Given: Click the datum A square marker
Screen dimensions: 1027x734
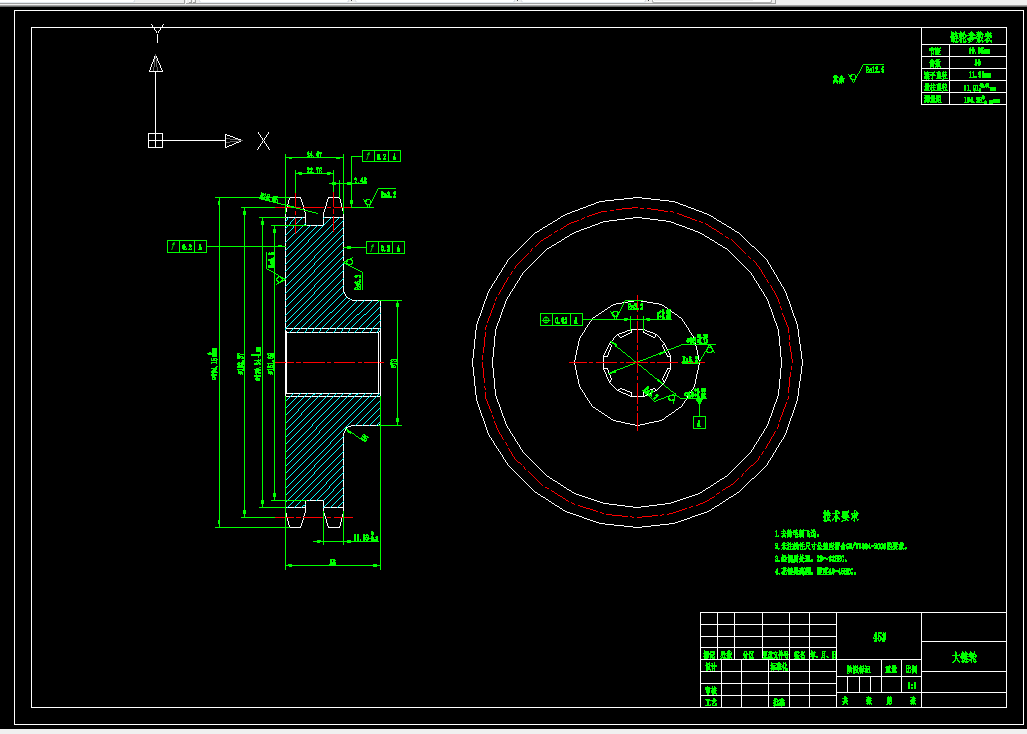Looking at the screenshot, I should pos(699,423).
